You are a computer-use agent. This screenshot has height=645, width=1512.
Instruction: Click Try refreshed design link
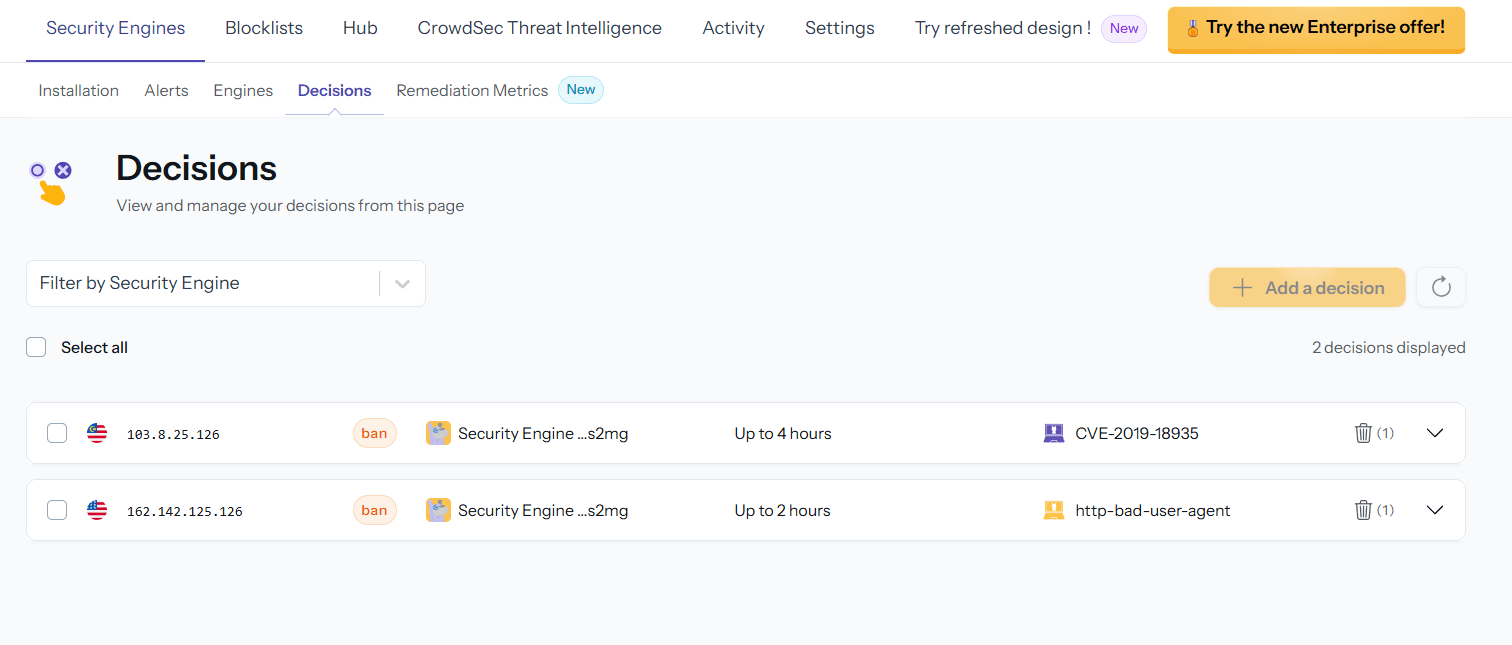coord(1003,28)
